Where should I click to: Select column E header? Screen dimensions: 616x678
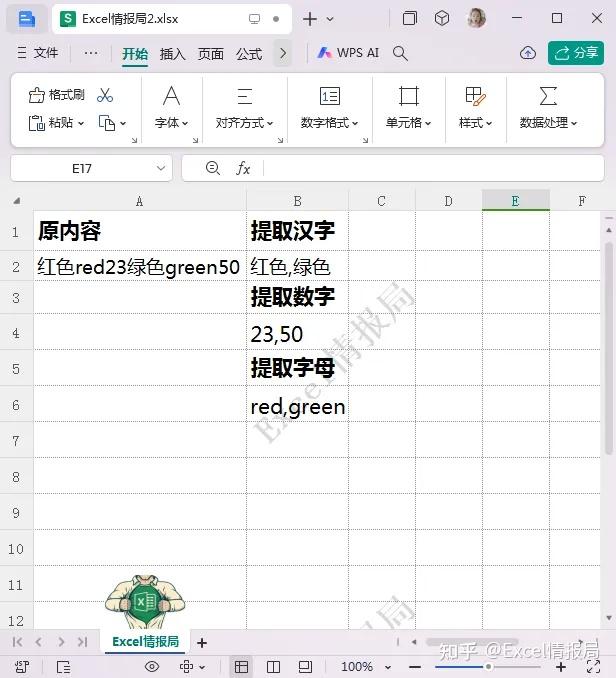516,201
